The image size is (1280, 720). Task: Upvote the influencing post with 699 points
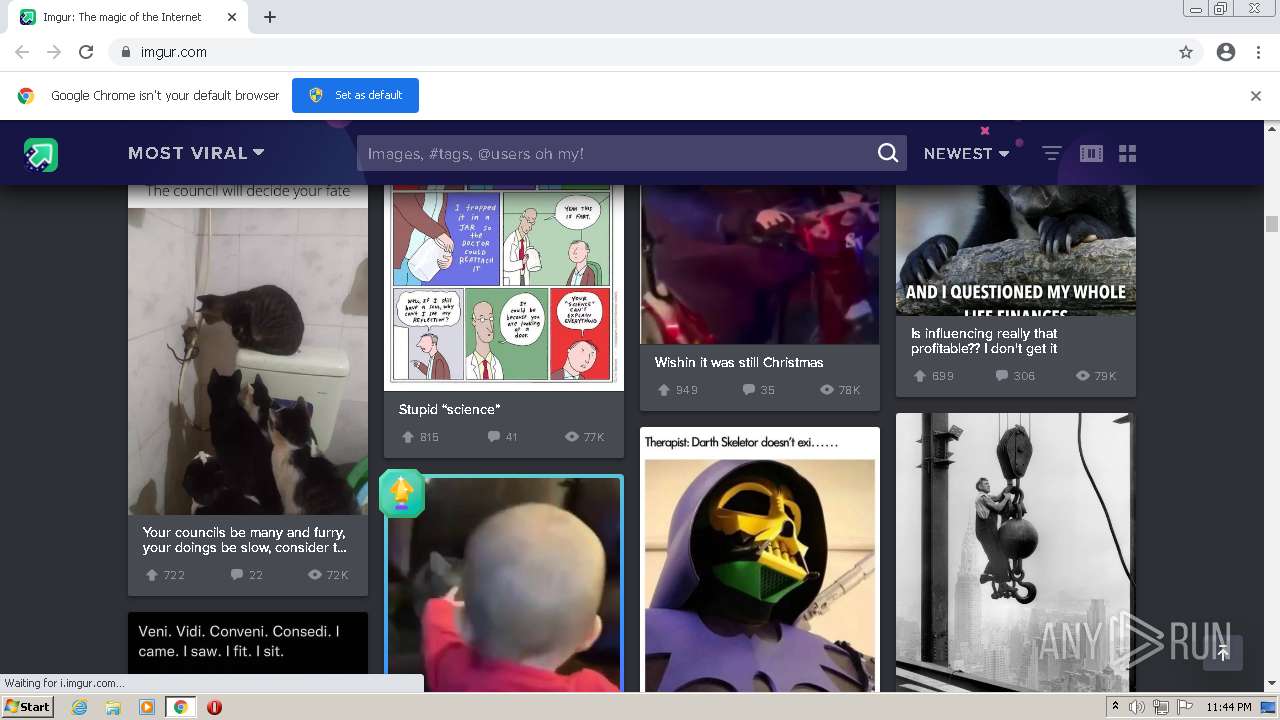click(x=920, y=376)
